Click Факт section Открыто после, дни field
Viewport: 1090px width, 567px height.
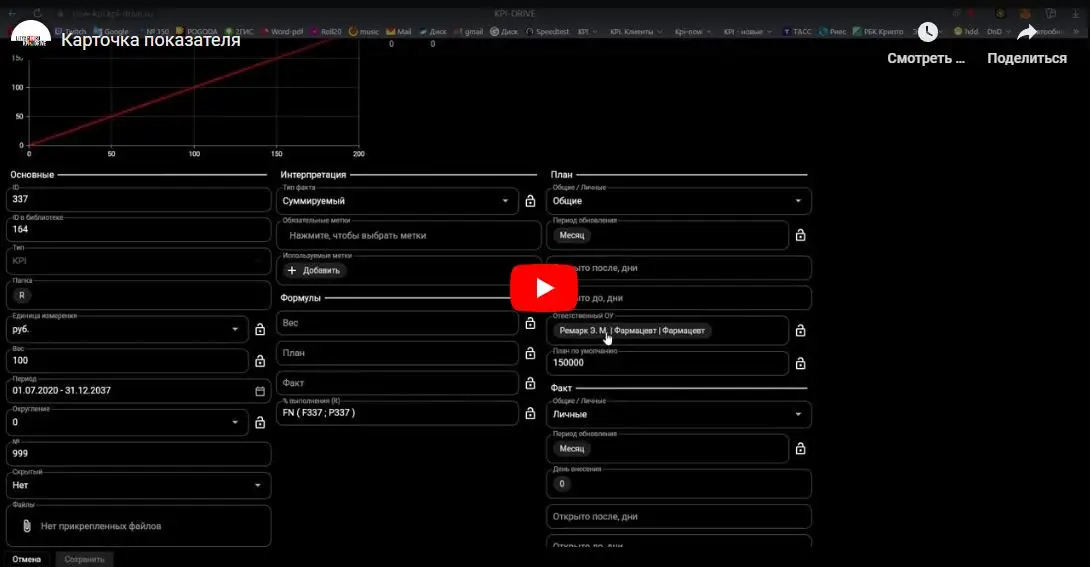point(679,516)
